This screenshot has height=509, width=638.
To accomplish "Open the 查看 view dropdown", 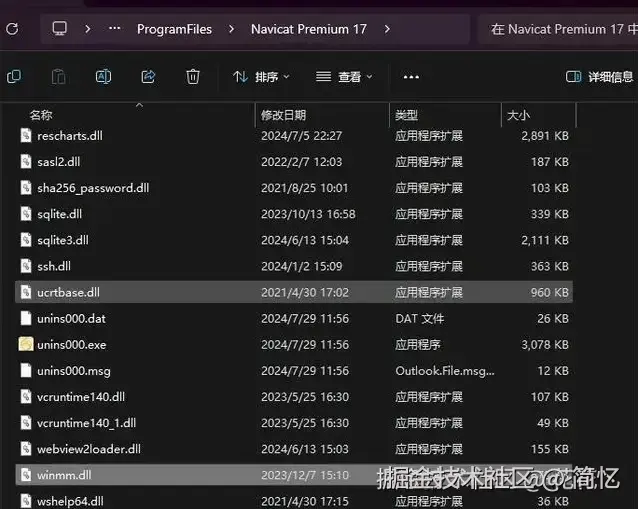I will click(344, 76).
